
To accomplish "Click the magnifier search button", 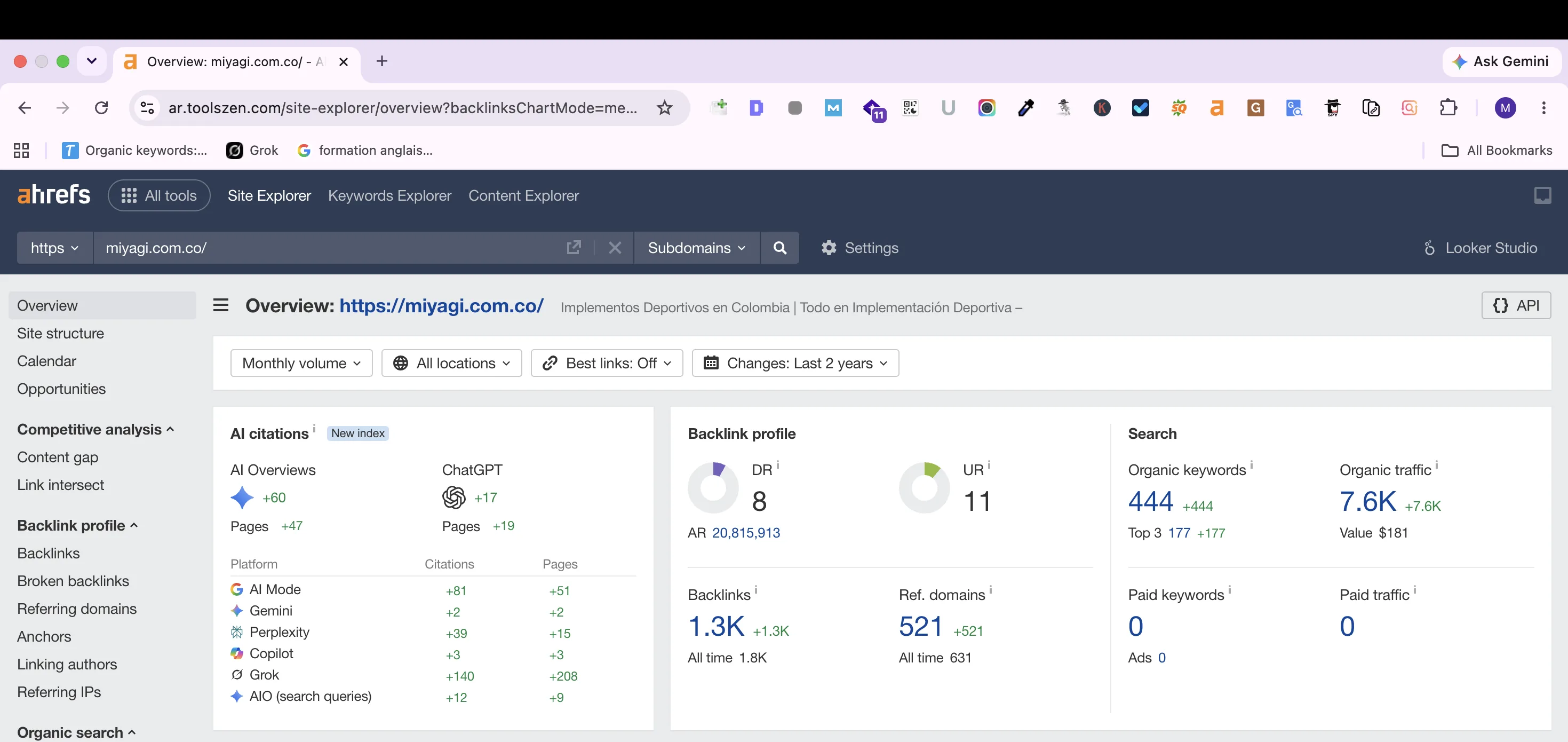I will coord(780,248).
